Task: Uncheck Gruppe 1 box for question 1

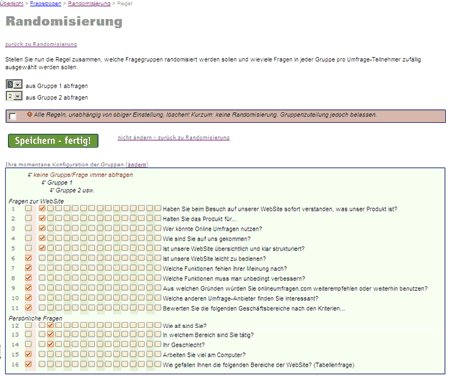Action: 42,208
